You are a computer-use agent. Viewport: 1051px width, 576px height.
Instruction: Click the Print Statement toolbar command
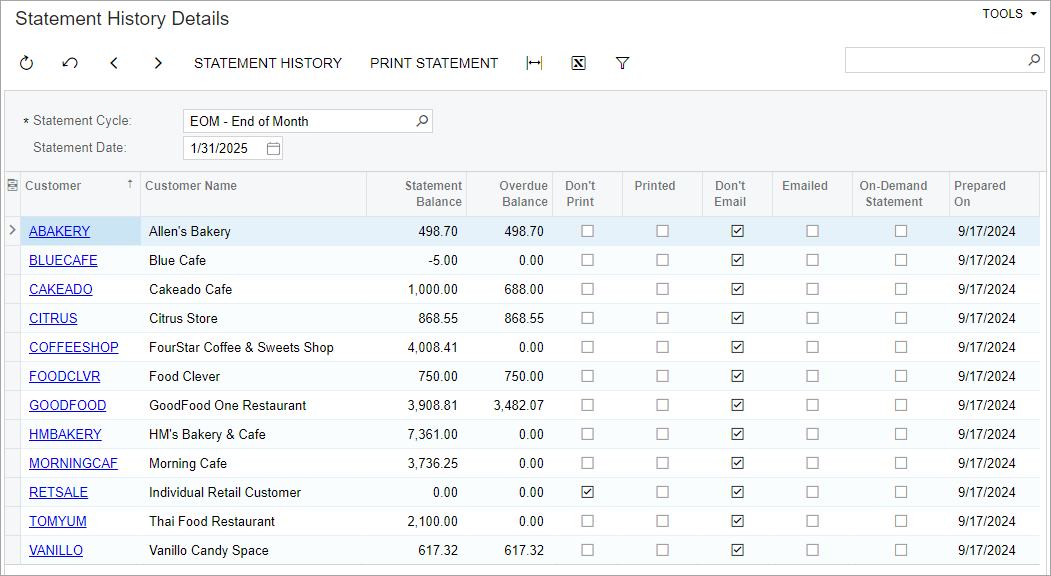point(434,63)
